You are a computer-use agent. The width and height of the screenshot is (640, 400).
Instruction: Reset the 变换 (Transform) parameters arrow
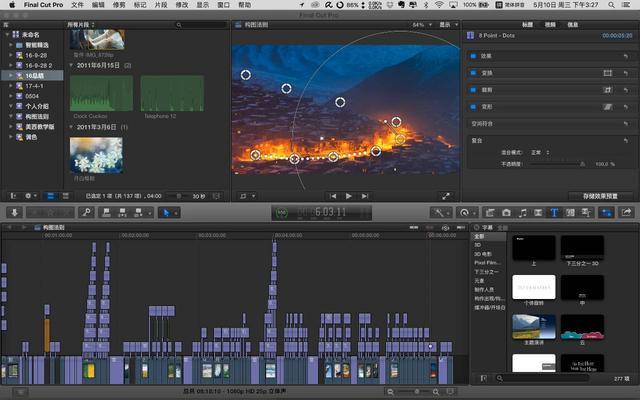625,74
